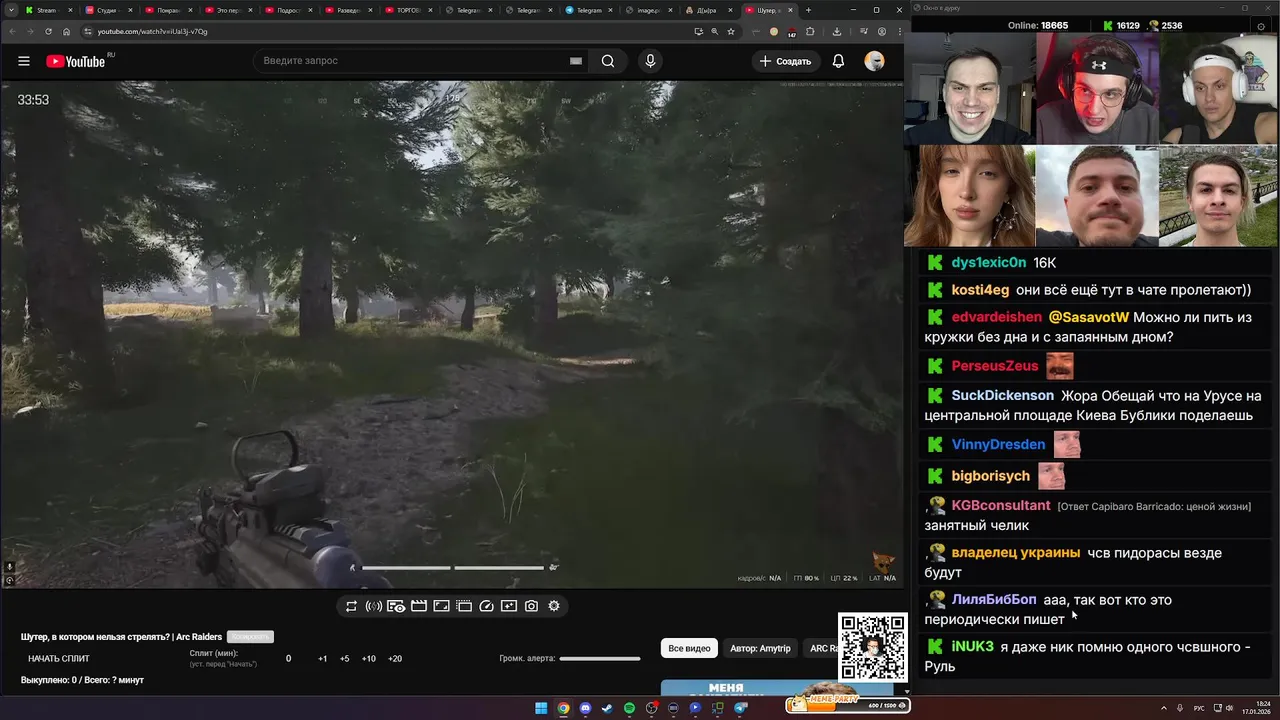Image resolution: width=1280 pixels, height=720 pixels.
Task: Open Steam from the taskbar
Action: pos(607,708)
